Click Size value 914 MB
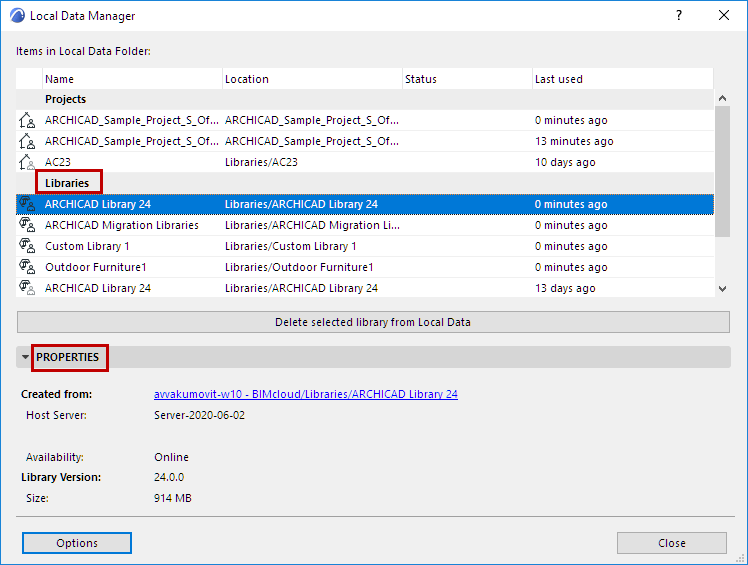This screenshot has width=748, height=565. click(173, 498)
